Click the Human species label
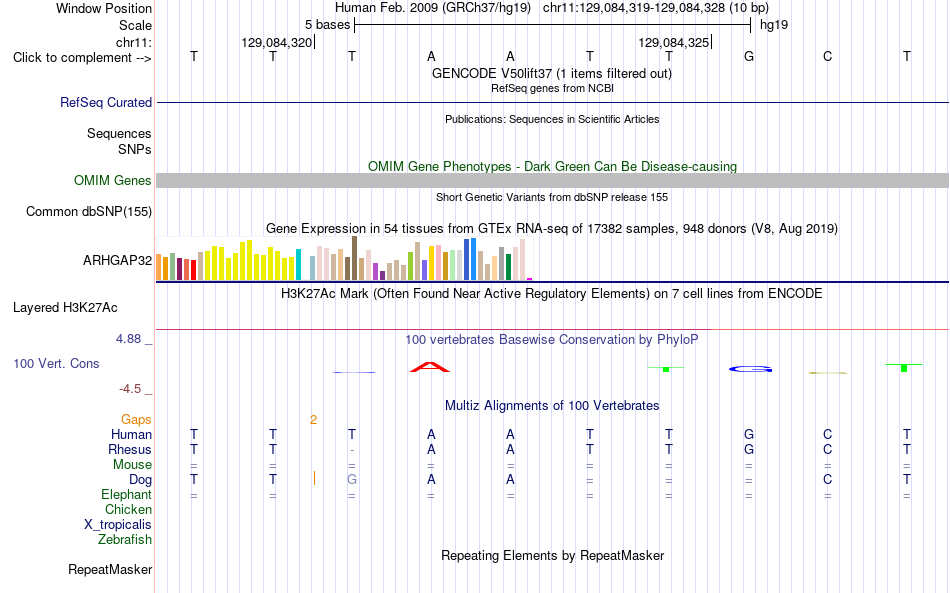This screenshot has height=593, width=950. (x=131, y=434)
